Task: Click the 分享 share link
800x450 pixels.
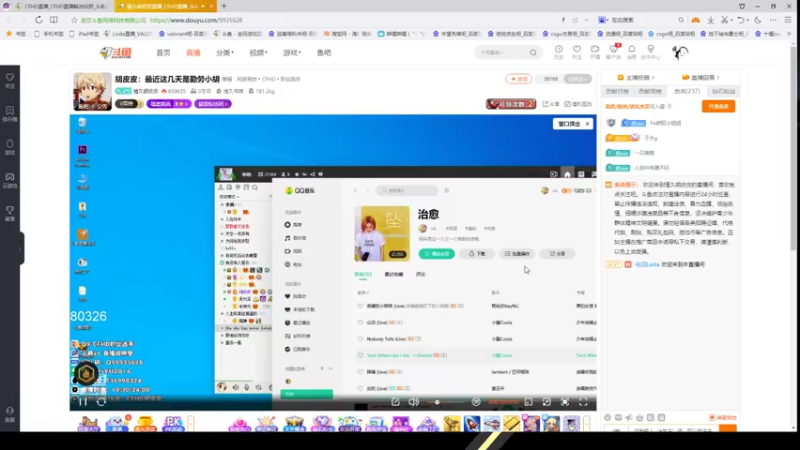Action: (551, 104)
